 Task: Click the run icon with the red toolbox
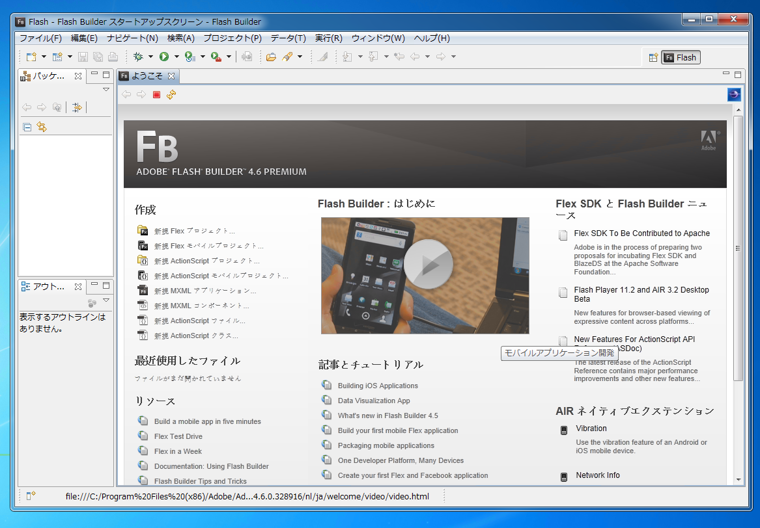point(216,57)
